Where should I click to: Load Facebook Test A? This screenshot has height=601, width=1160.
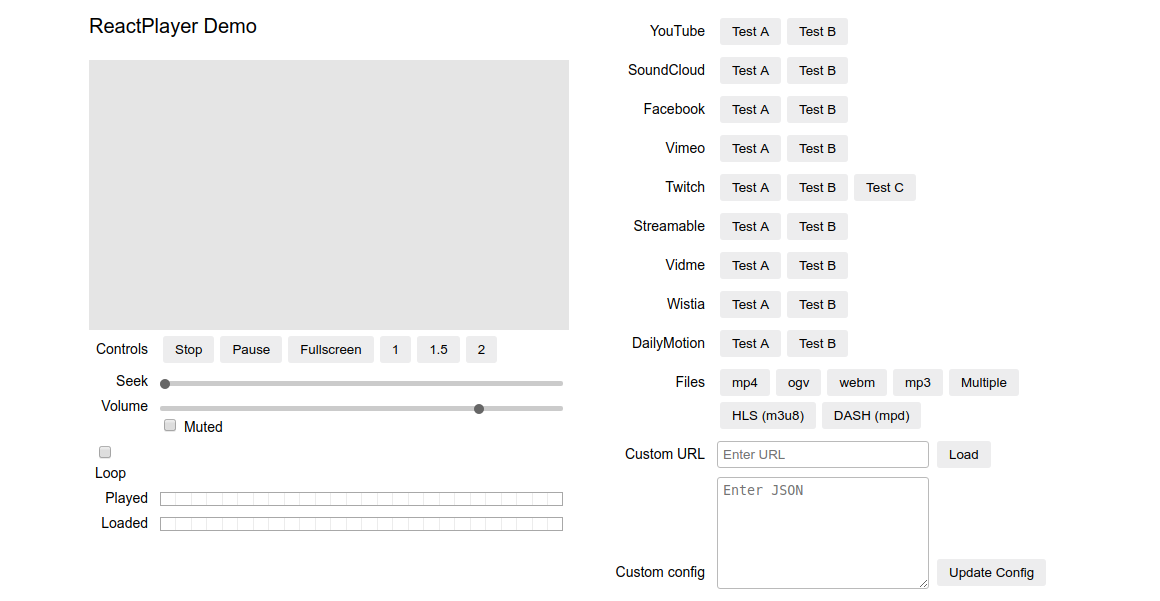(x=750, y=110)
